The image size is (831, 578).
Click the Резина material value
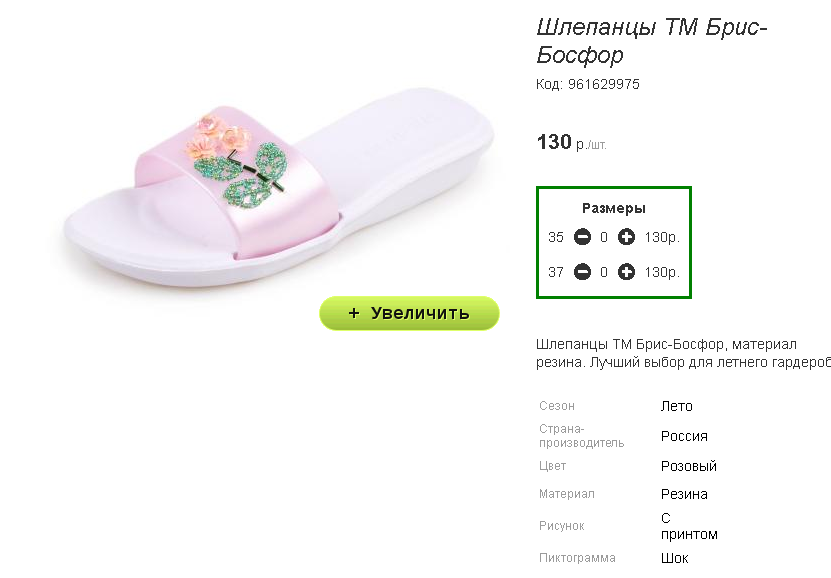point(684,494)
